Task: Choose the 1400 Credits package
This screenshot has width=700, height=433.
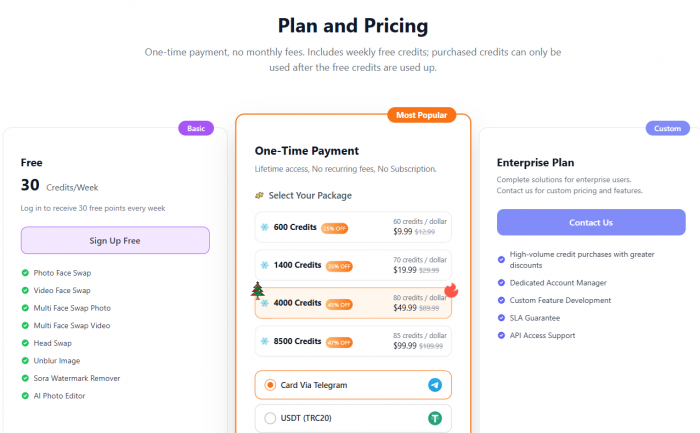Action: click(x=353, y=265)
